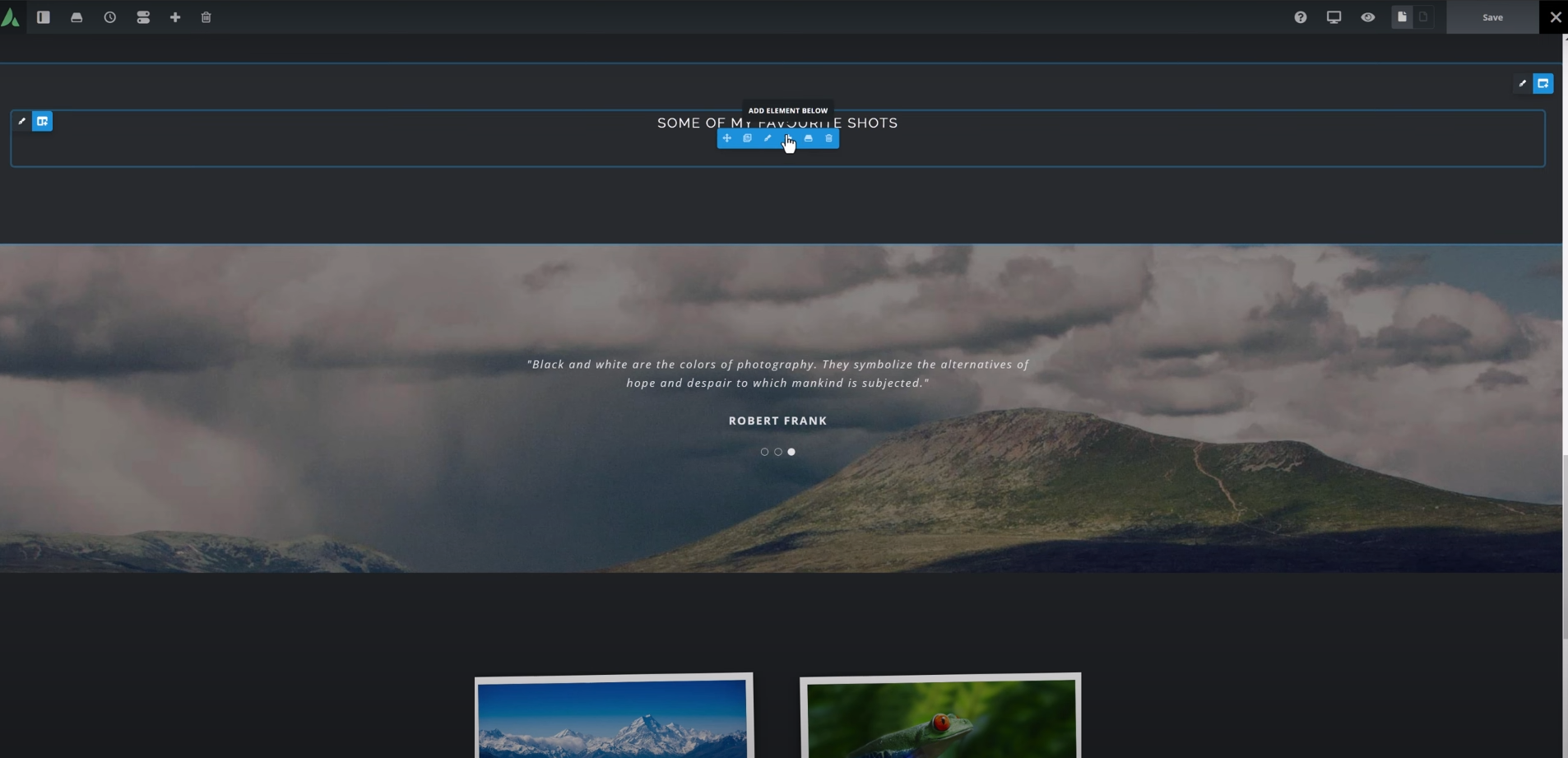Click the blue column icon beside the left pencil

(42, 122)
